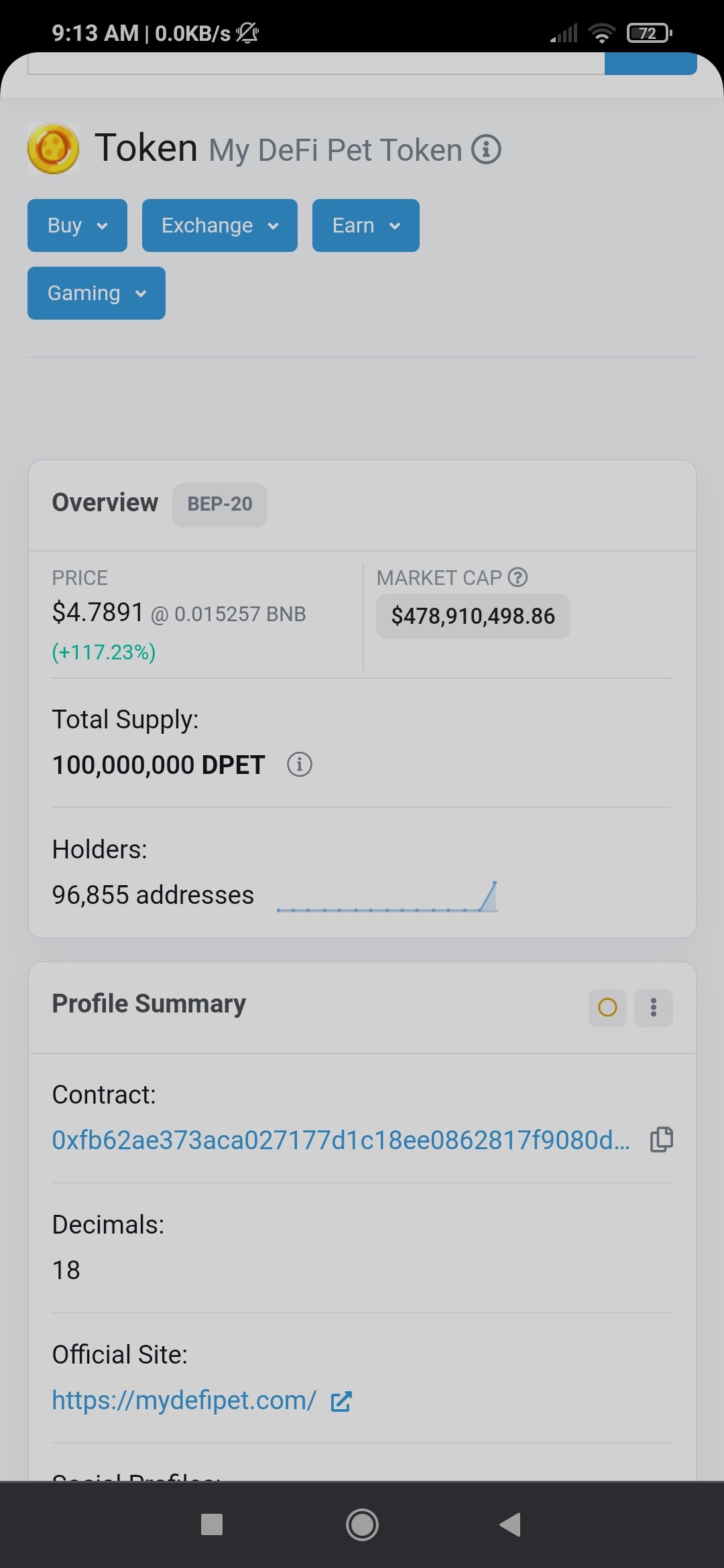Tap Android back navigation button
The height and width of the screenshot is (1568, 724).
pyautogui.click(x=510, y=1524)
